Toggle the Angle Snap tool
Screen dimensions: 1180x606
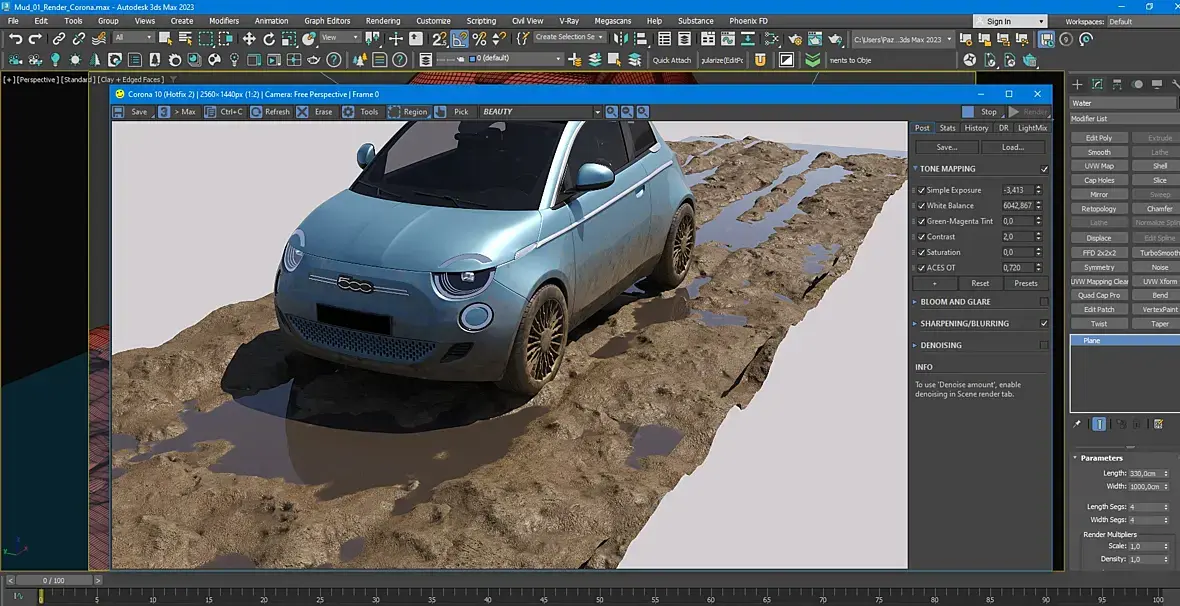point(459,39)
